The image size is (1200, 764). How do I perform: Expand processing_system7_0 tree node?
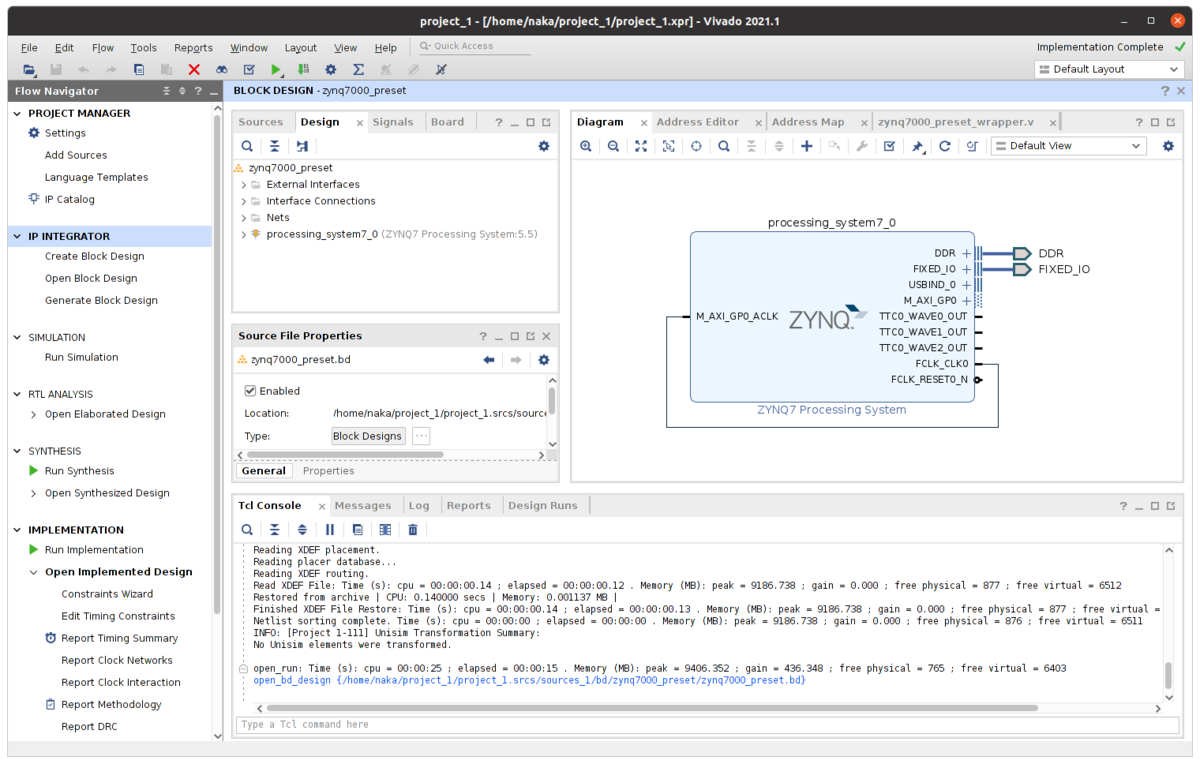pos(243,234)
